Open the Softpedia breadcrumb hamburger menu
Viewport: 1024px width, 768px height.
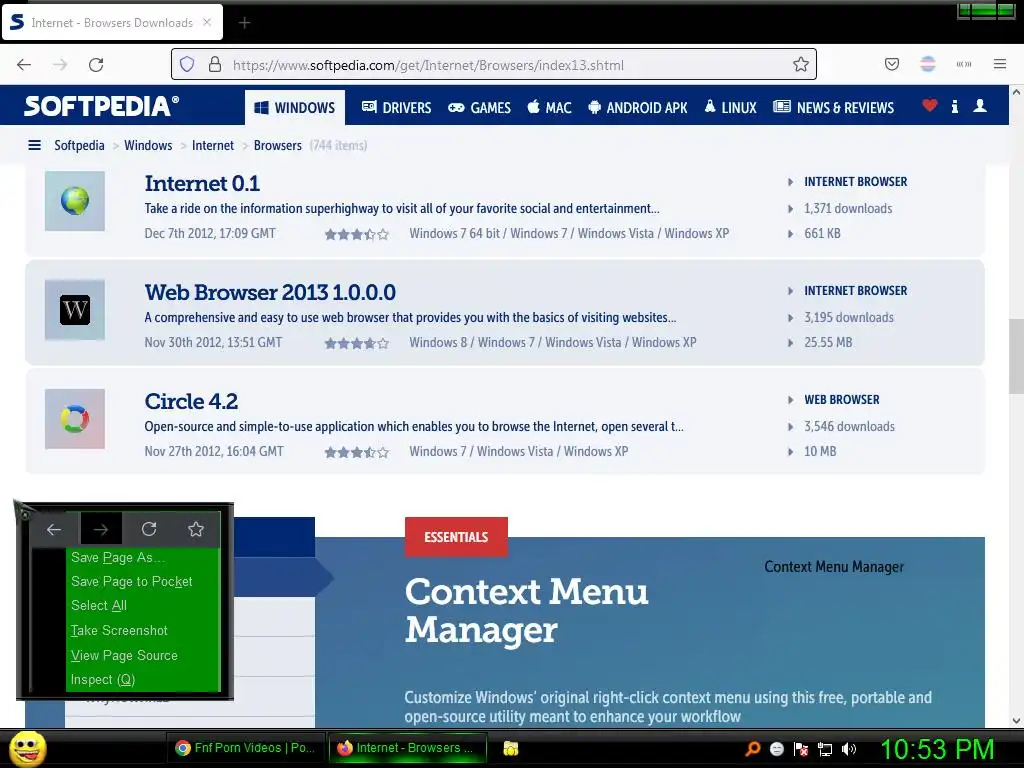coord(35,145)
